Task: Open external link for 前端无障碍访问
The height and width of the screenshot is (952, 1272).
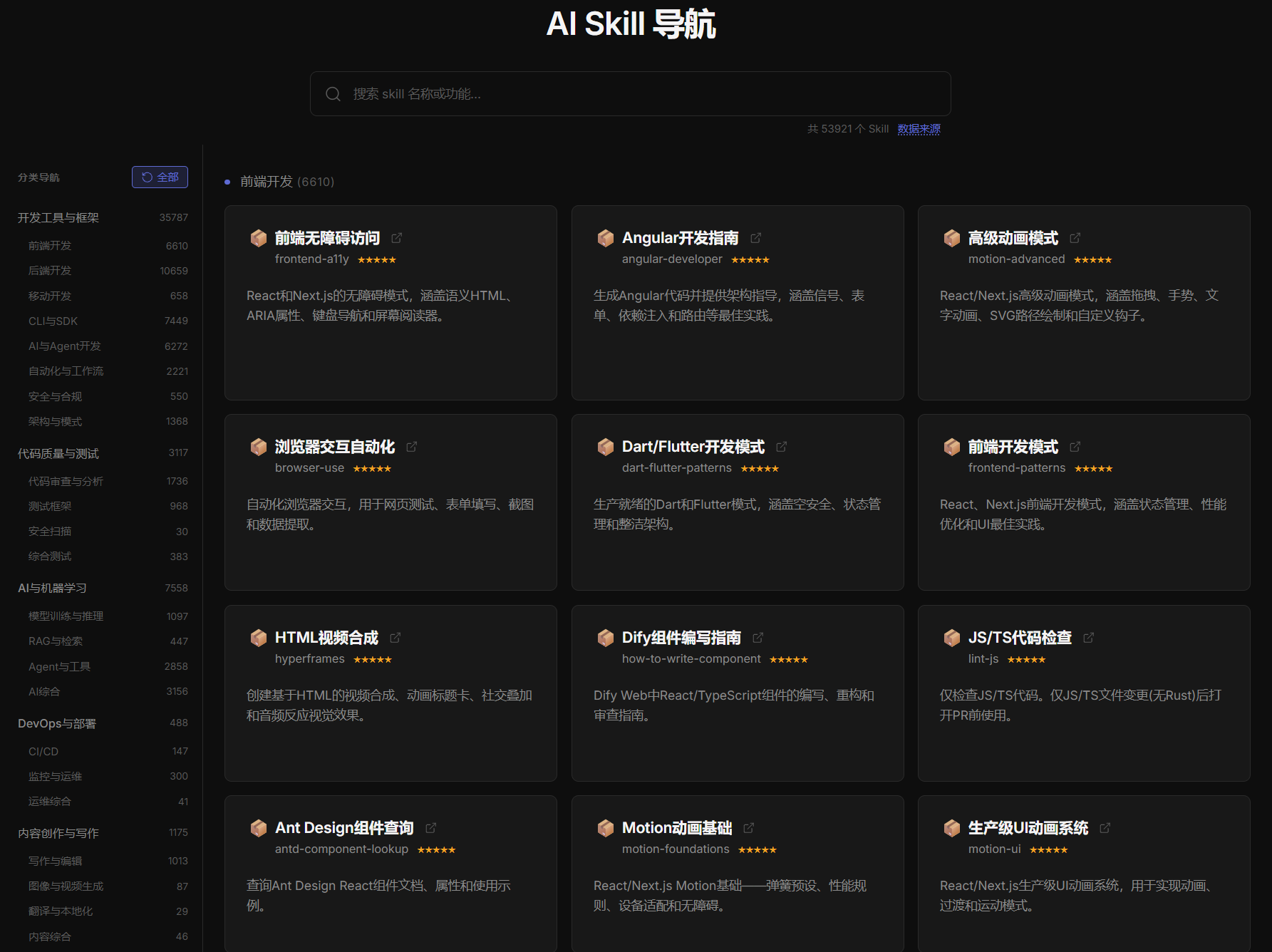Action: (x=397, y=238)
